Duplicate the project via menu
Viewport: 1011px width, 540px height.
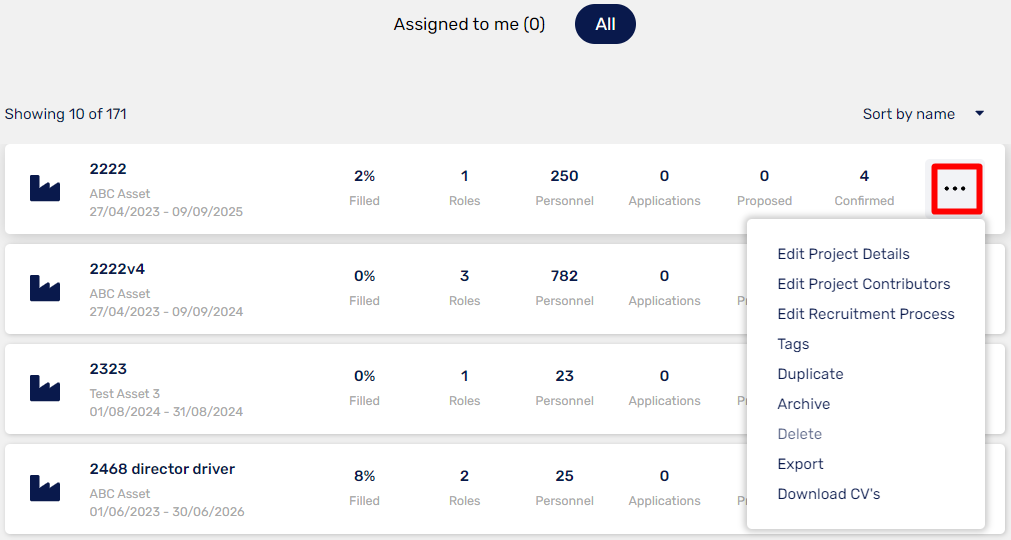[x=810, y=374]
